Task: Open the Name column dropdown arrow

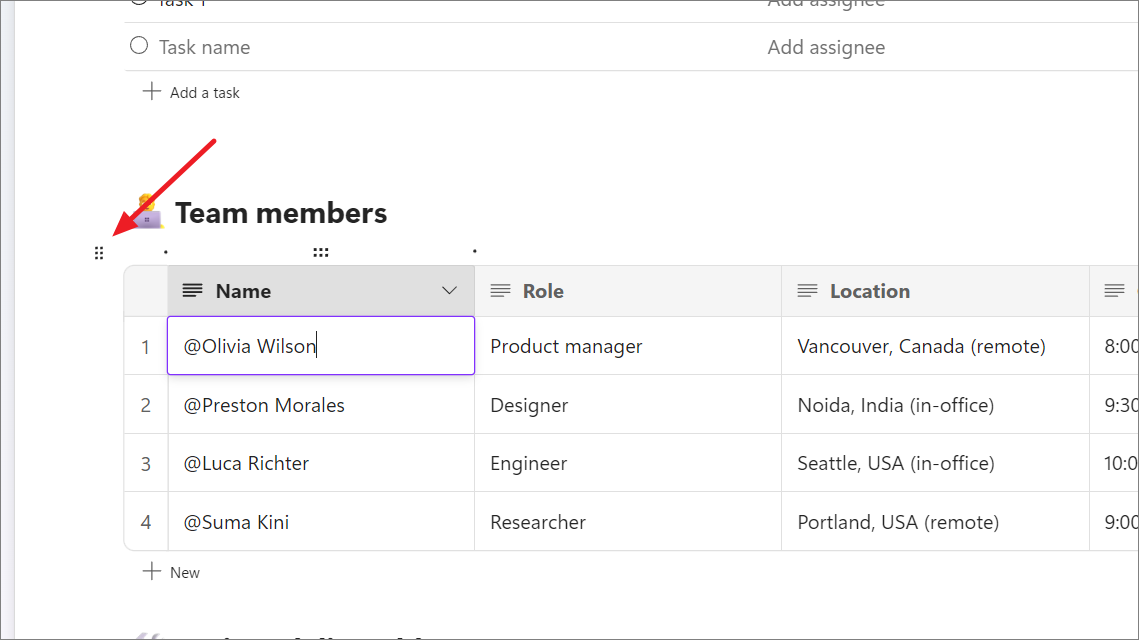Action: 449,291
